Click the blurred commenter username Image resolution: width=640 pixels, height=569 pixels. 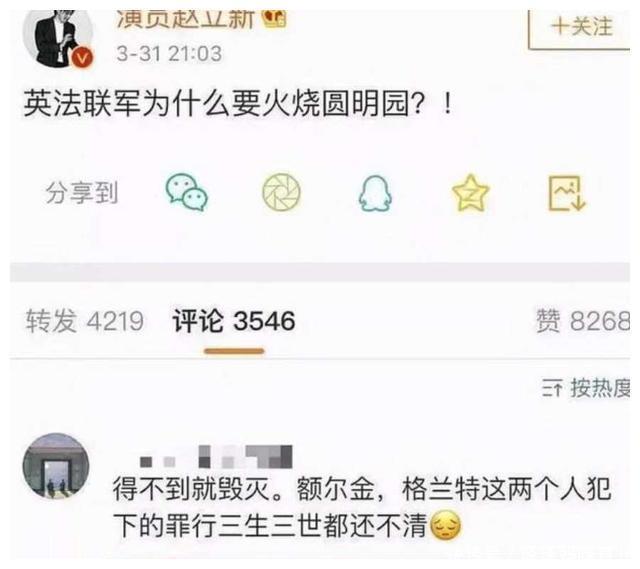click(x=216, y=456)
